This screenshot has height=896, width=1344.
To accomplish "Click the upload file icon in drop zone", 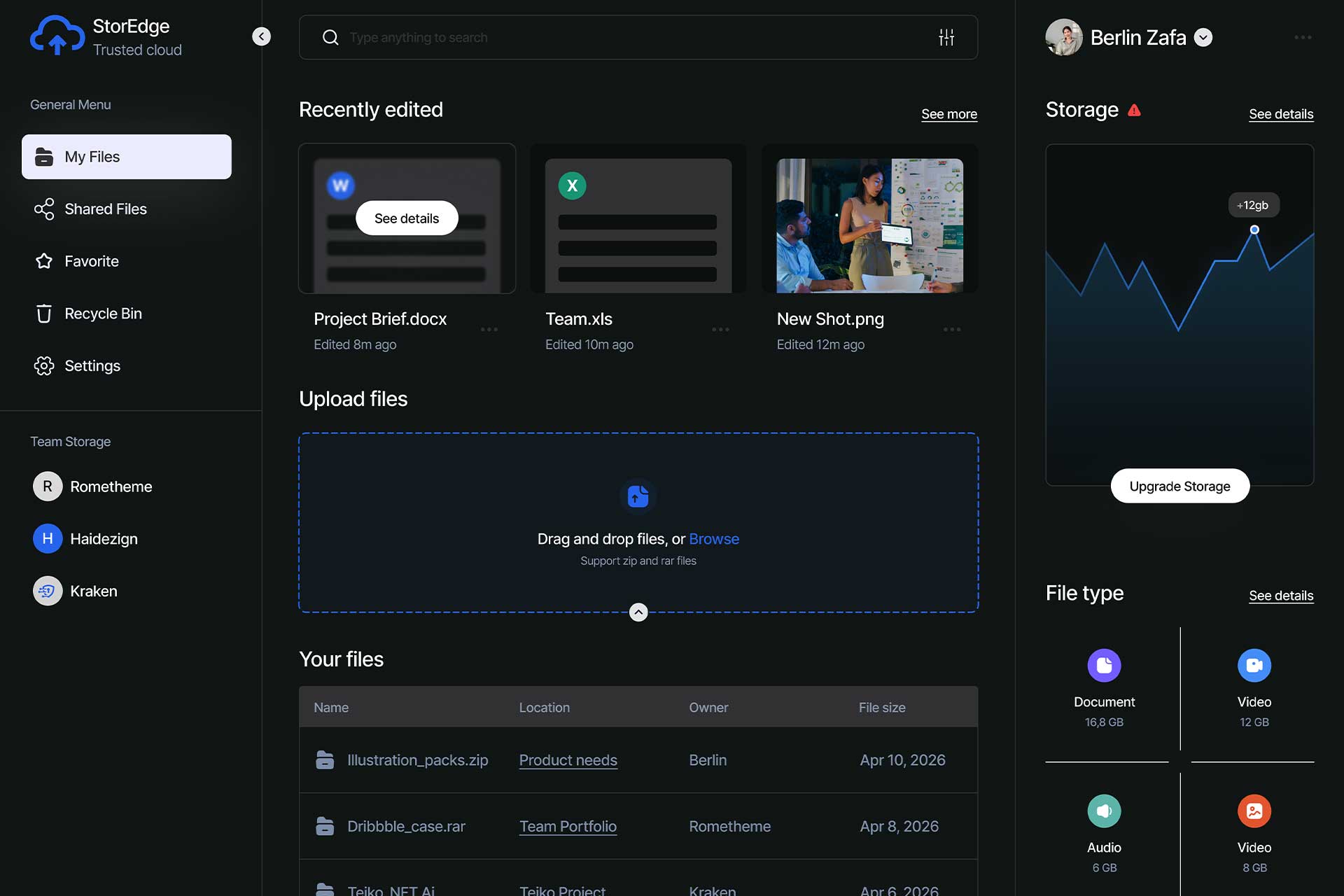I will [638, 496].
